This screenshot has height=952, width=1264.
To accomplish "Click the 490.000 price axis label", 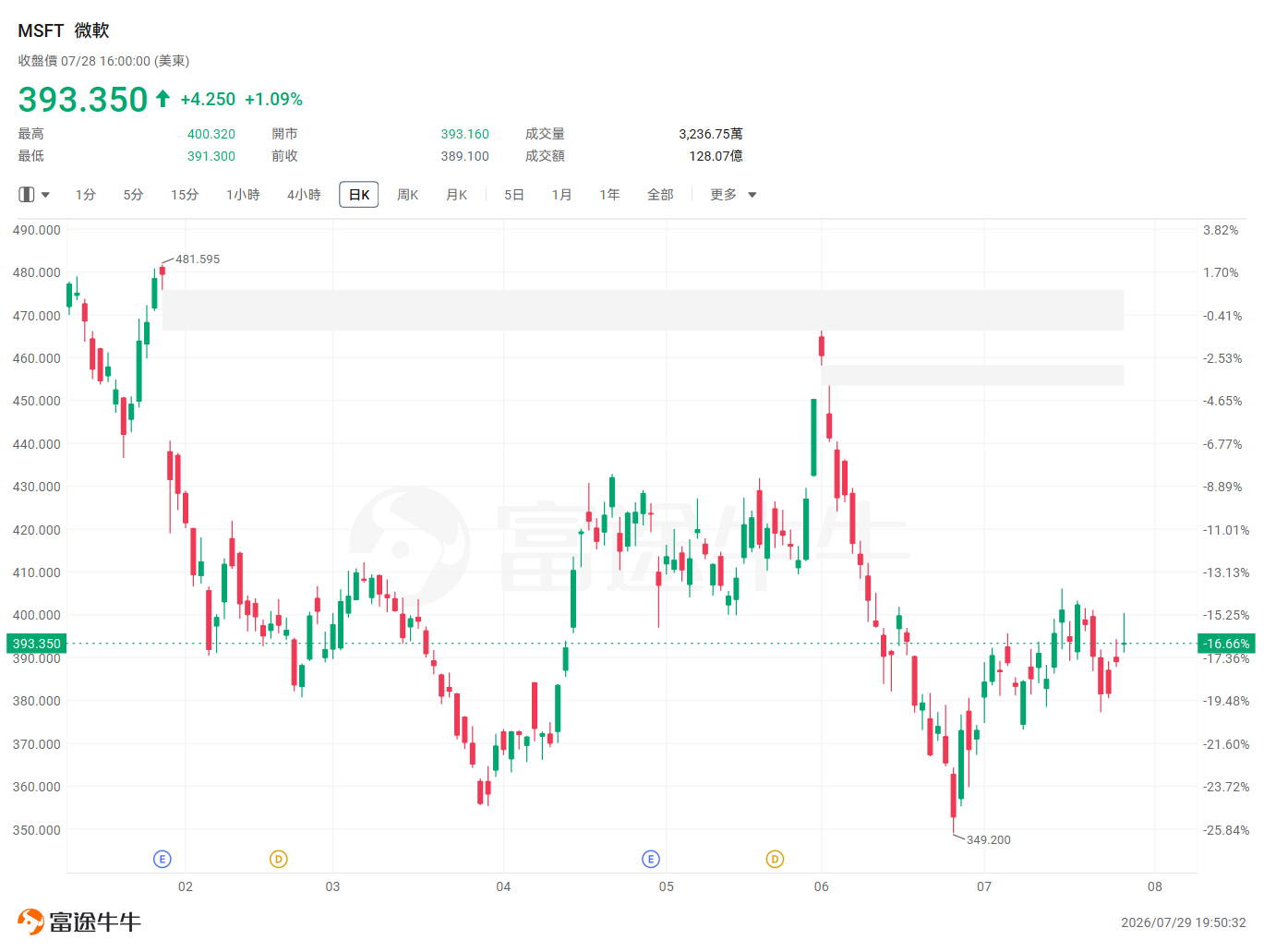I will tap(37, 230).
